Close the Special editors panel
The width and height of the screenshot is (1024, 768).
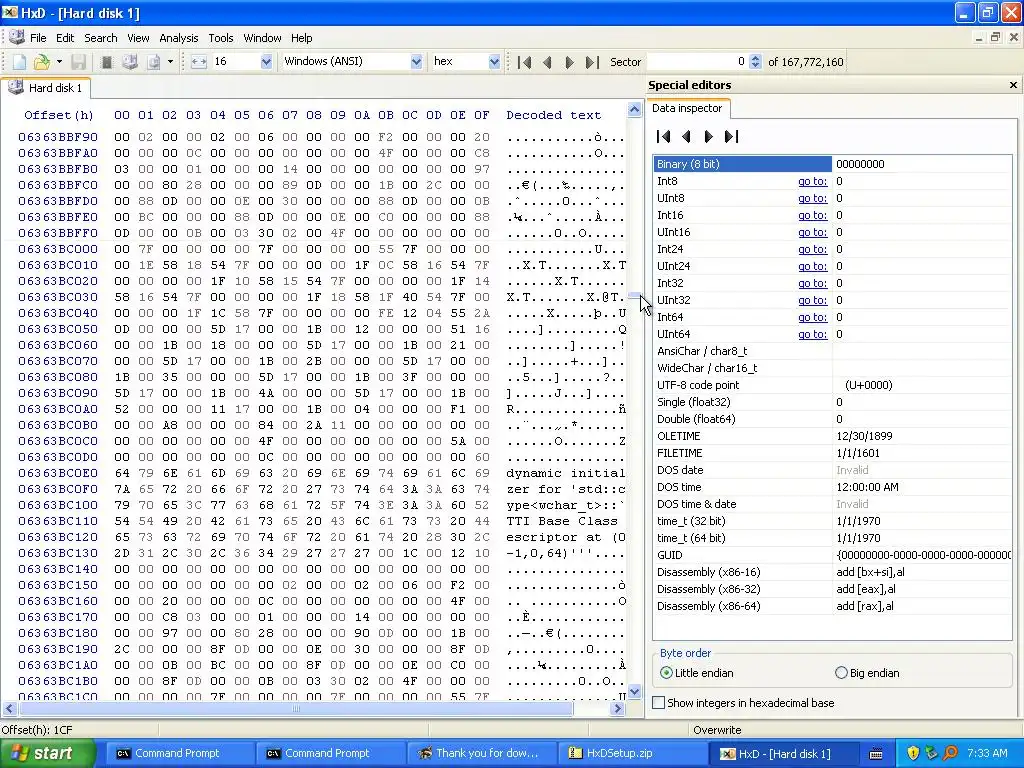click(x=1013, y=85)
